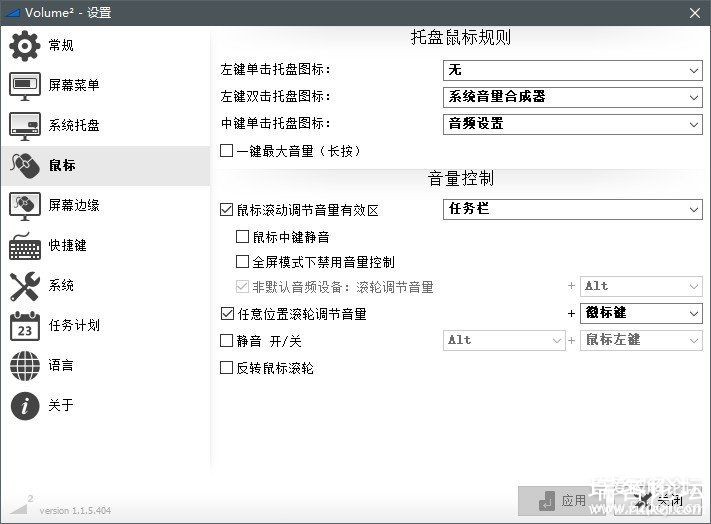Open 任务计划 calendar icon
Viewport: 711px width, 524px height.
tap(25, 326)
